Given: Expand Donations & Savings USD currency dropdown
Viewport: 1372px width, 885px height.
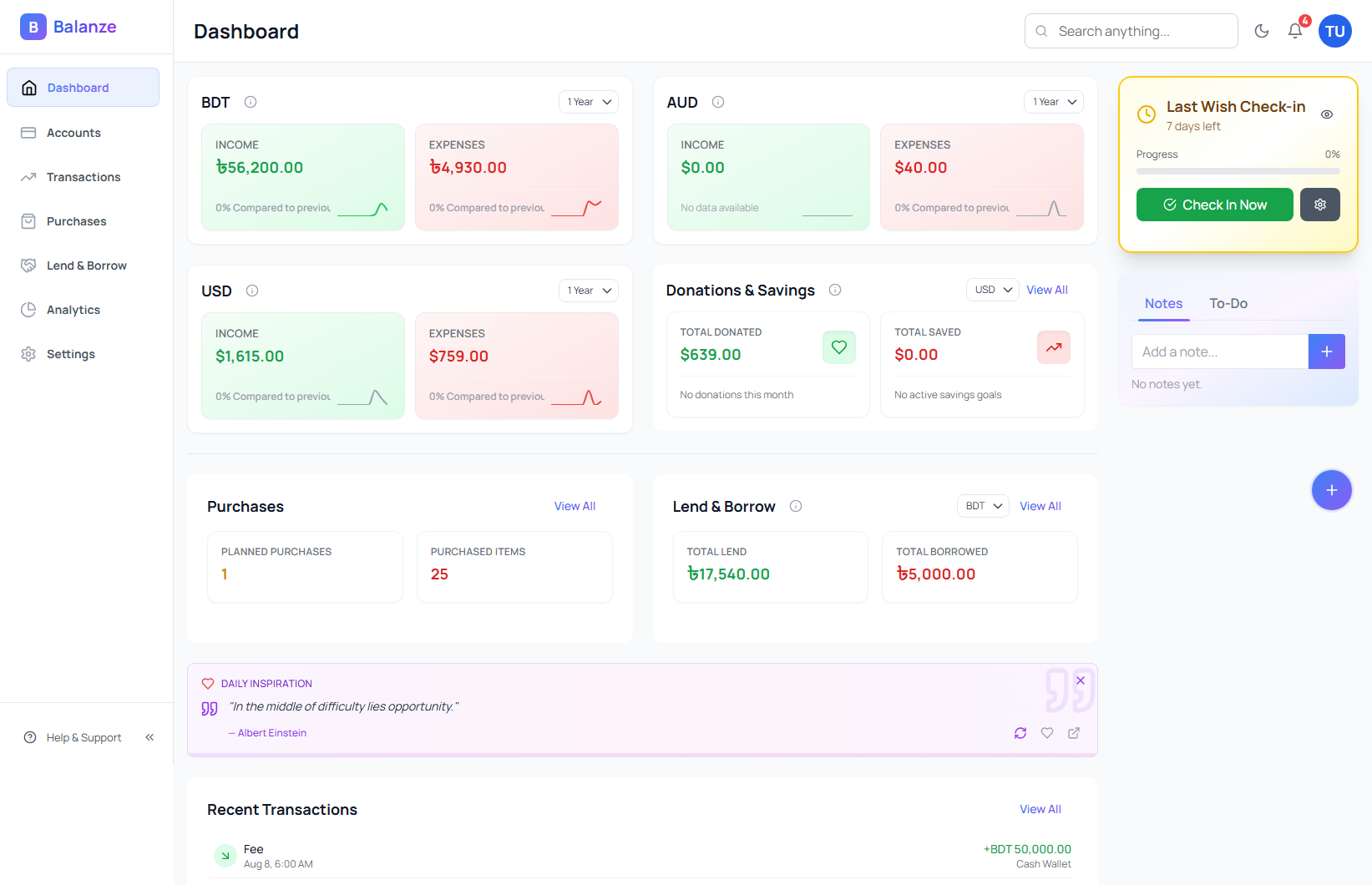Looking at the screenshot, I should [993, 290].
